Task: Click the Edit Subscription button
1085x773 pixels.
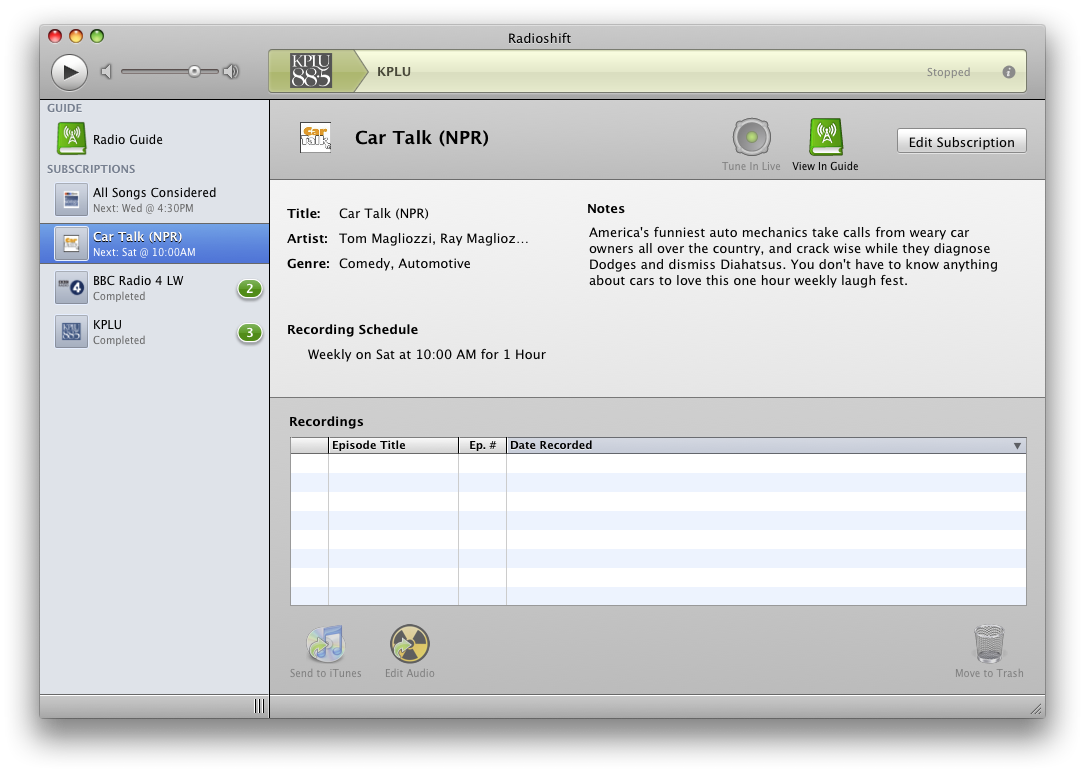Action: click(961, 142)
